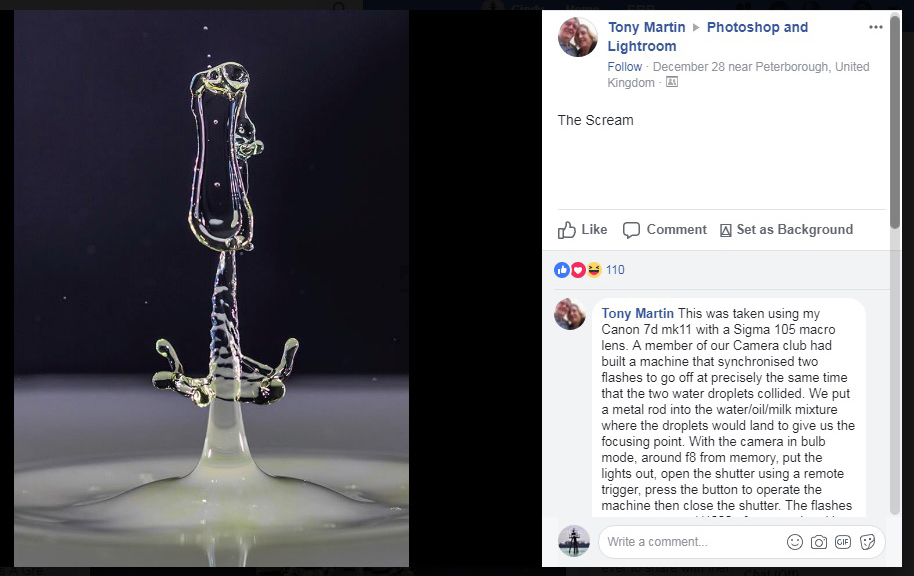
Task: Click the commenter avatar beside Tony Martin's comment
Action: tap(571, 314)
